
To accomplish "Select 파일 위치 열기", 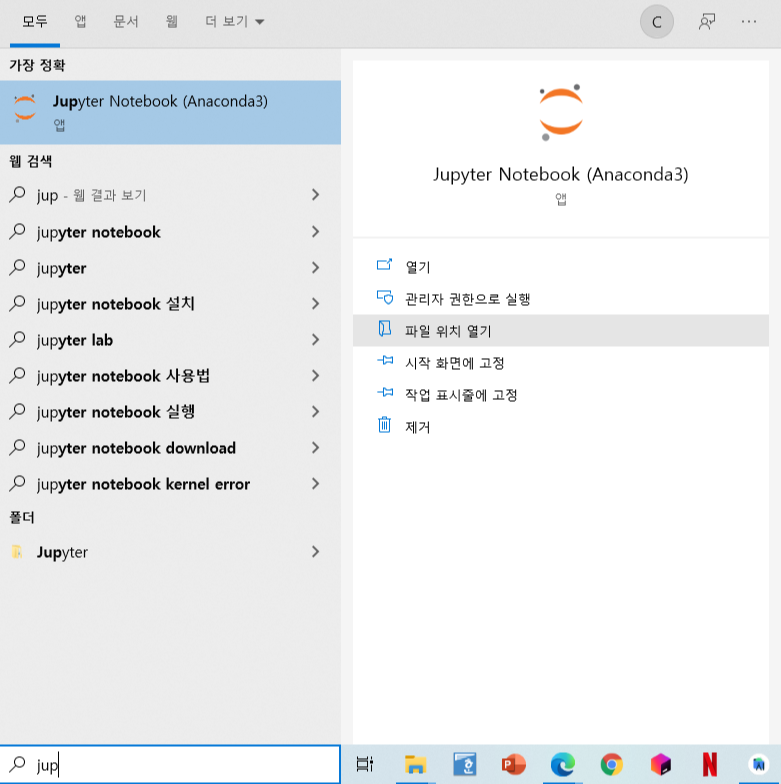I will pos(560,330).
